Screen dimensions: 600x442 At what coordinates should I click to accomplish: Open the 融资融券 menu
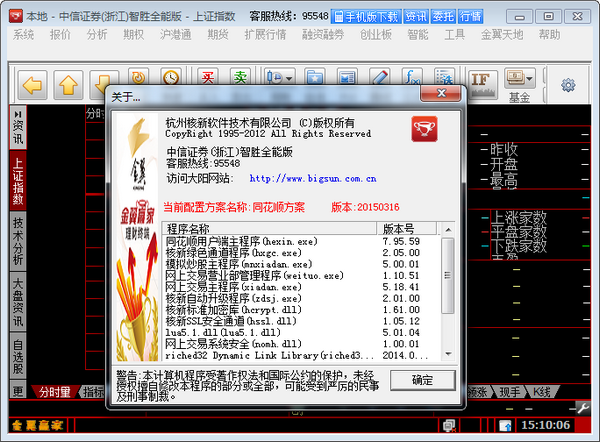[323, 35]
